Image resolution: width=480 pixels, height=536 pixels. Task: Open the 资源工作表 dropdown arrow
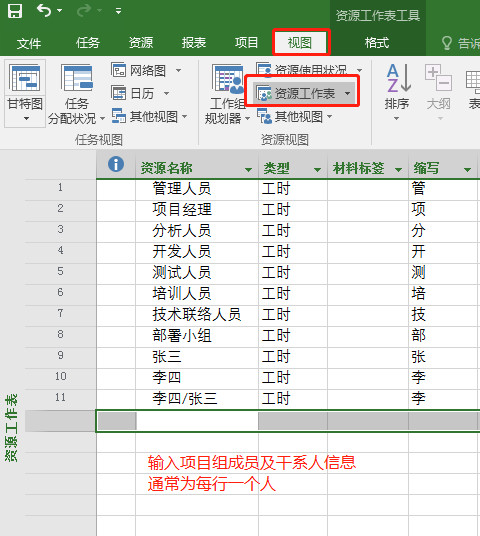347,93
